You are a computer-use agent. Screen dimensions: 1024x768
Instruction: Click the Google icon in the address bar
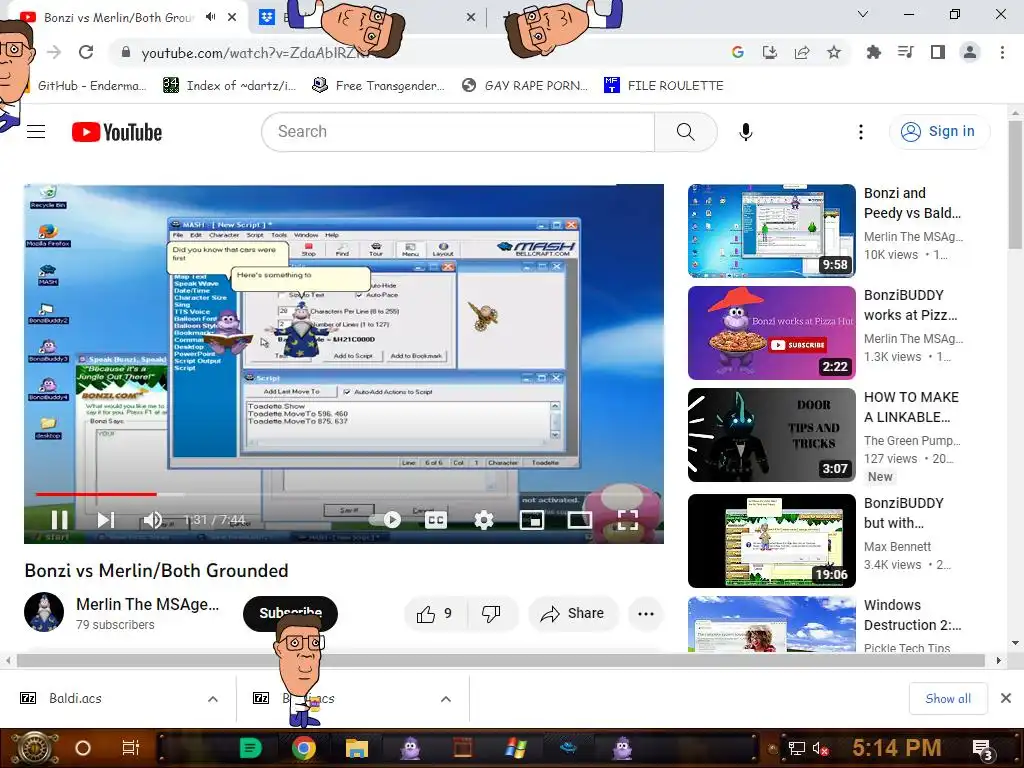[738, 52]
